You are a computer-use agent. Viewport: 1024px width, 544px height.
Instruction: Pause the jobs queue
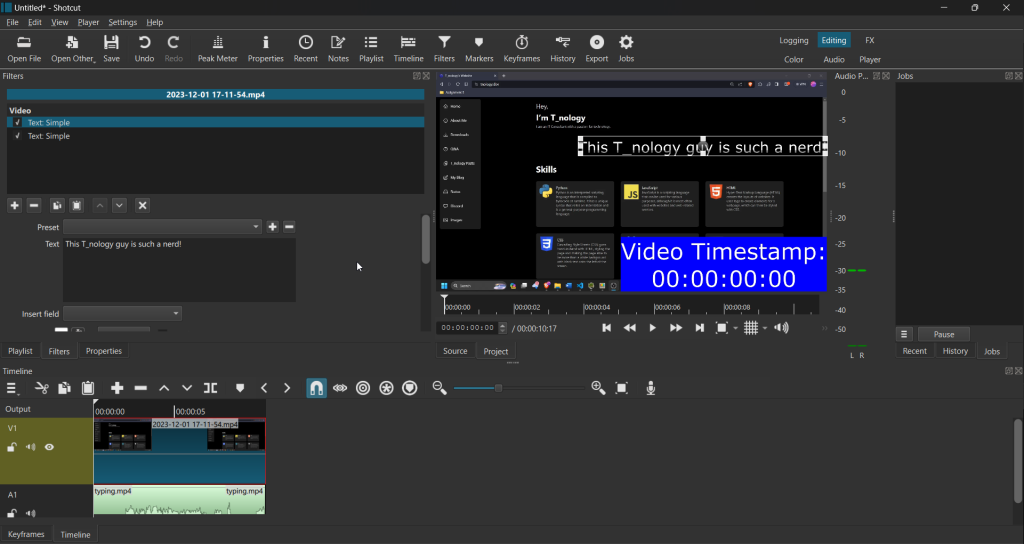coord(944,334)
